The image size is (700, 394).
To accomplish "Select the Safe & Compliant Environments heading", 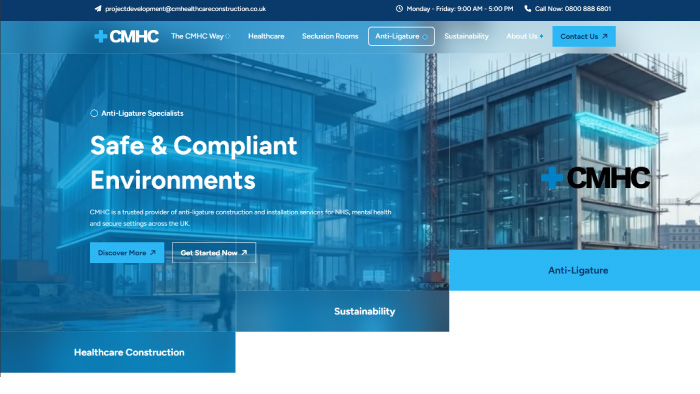I will pyautogui.click(x=193, y=162).
